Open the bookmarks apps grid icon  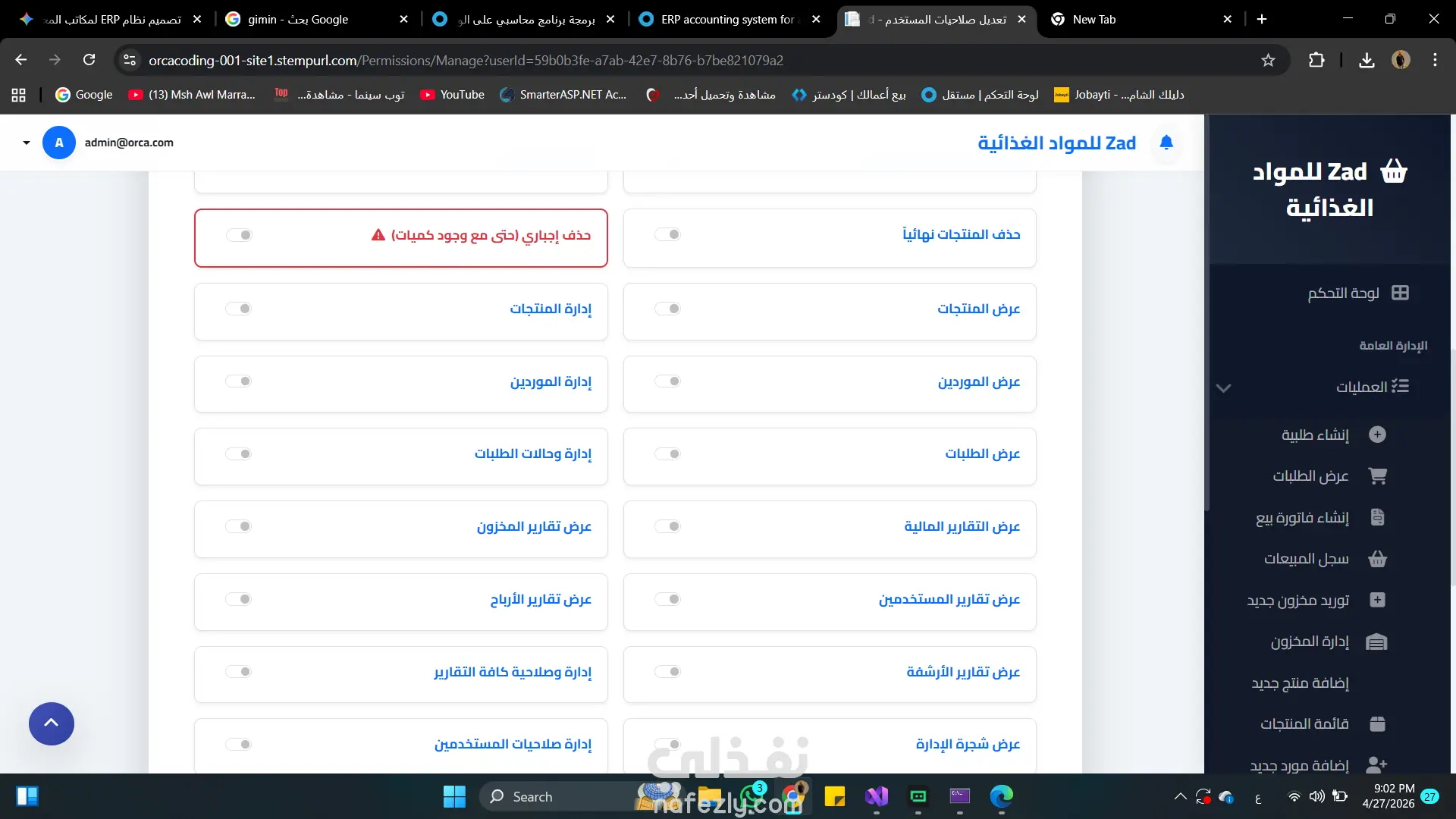[19, 95]
